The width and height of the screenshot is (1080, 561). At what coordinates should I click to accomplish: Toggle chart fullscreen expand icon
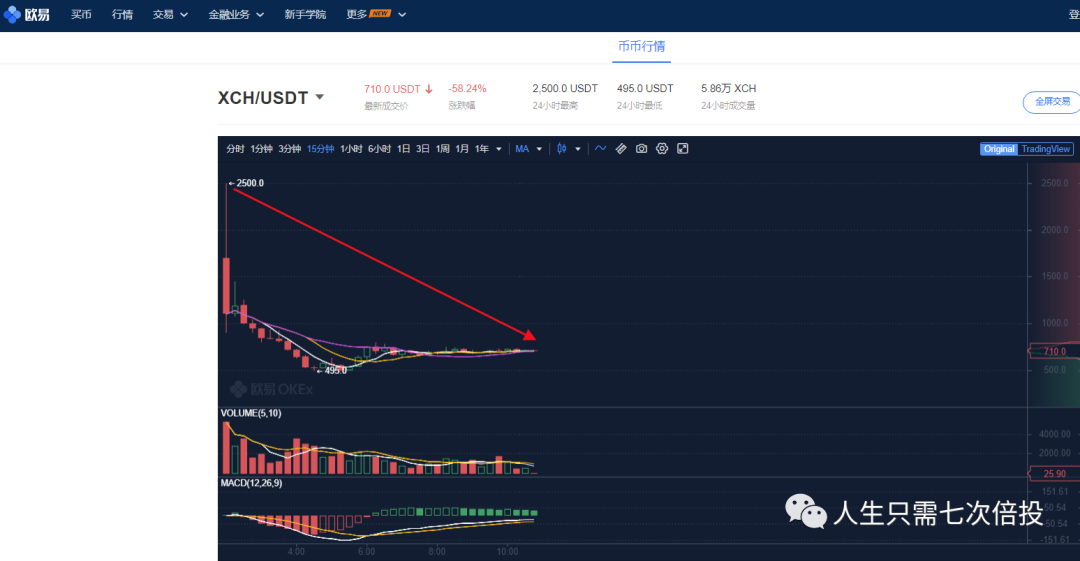[683, 149]
